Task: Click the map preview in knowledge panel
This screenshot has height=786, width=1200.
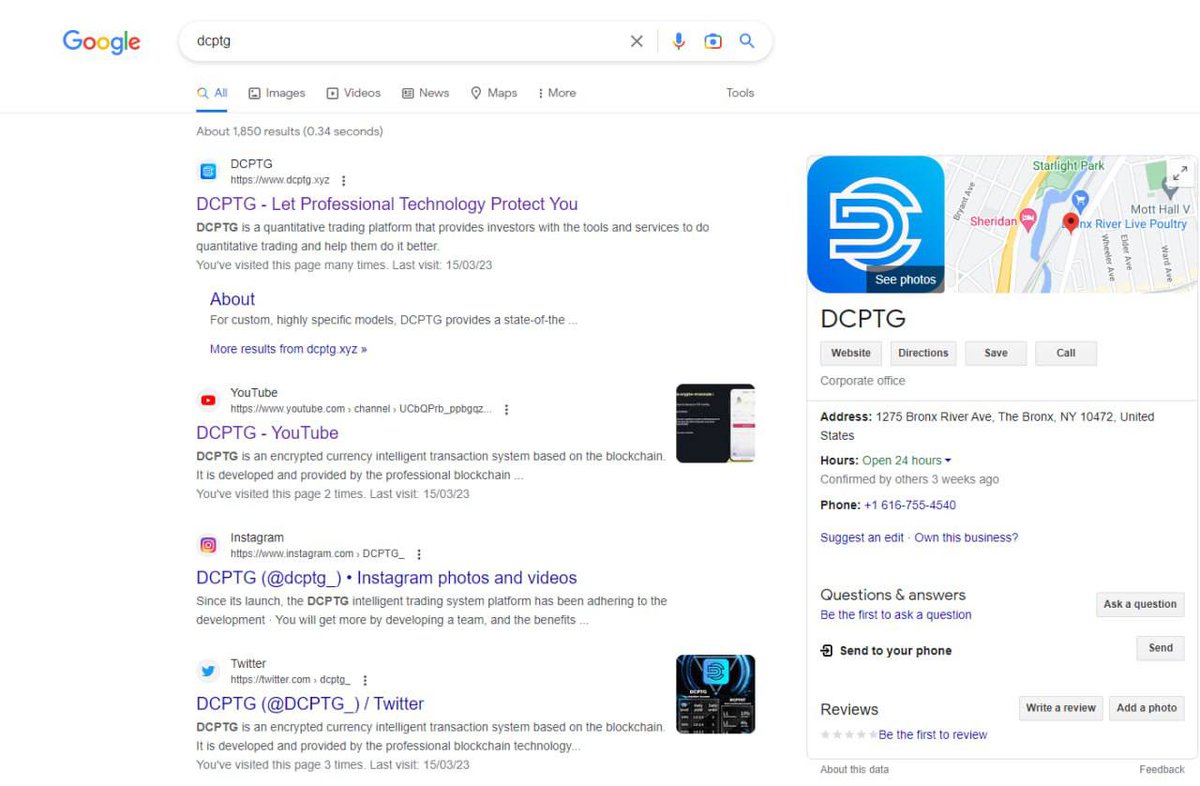Action: point(1071,224)
